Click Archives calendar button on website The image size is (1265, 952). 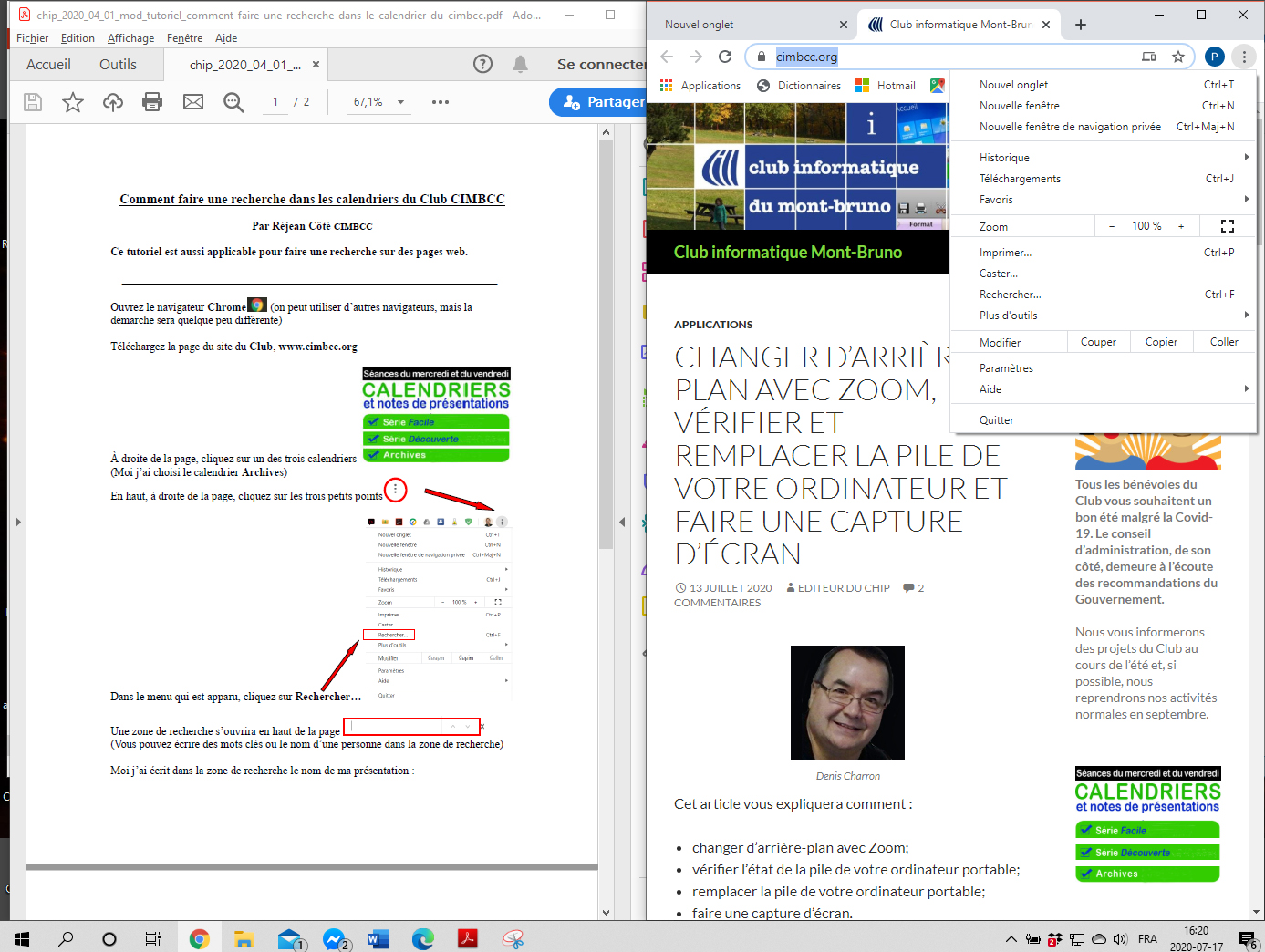(1147, 874)
